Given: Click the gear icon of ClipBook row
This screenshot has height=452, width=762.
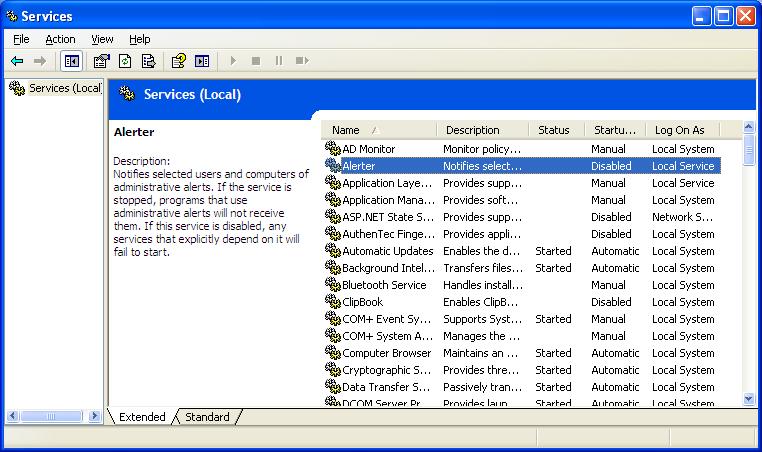Looking at the screenshot, I should pyautogui.click(x=333, y=301).
